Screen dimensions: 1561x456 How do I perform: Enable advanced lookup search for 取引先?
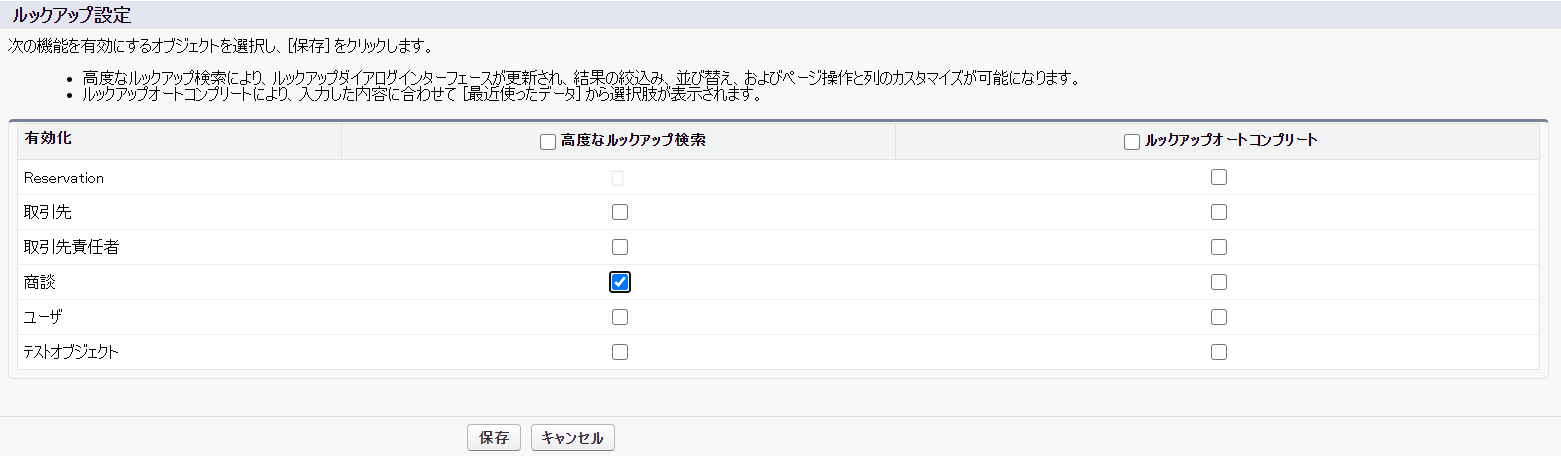tap(620, 212)
